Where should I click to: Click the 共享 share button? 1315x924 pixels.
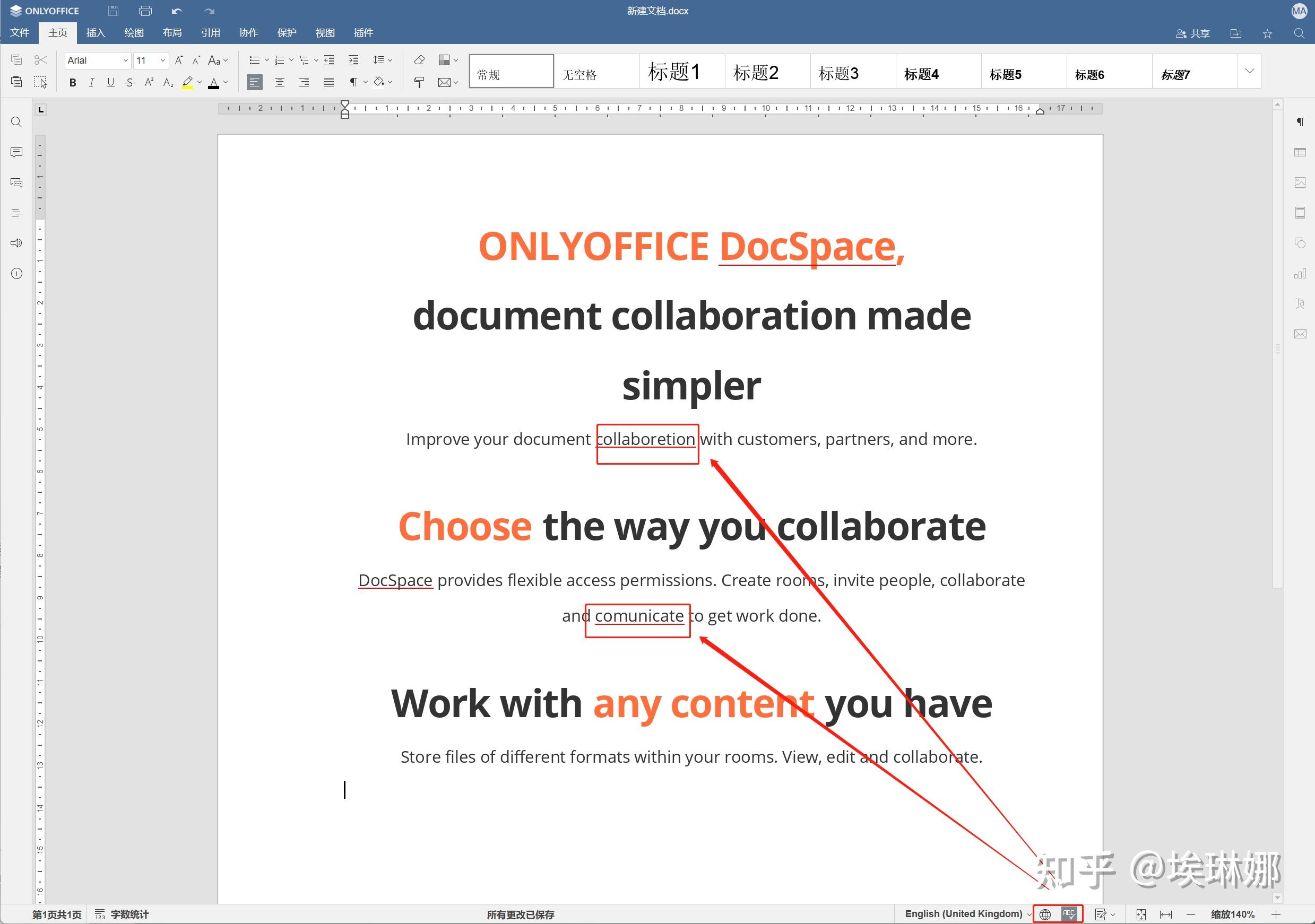pyautogui.click(x=1192, y=34)
